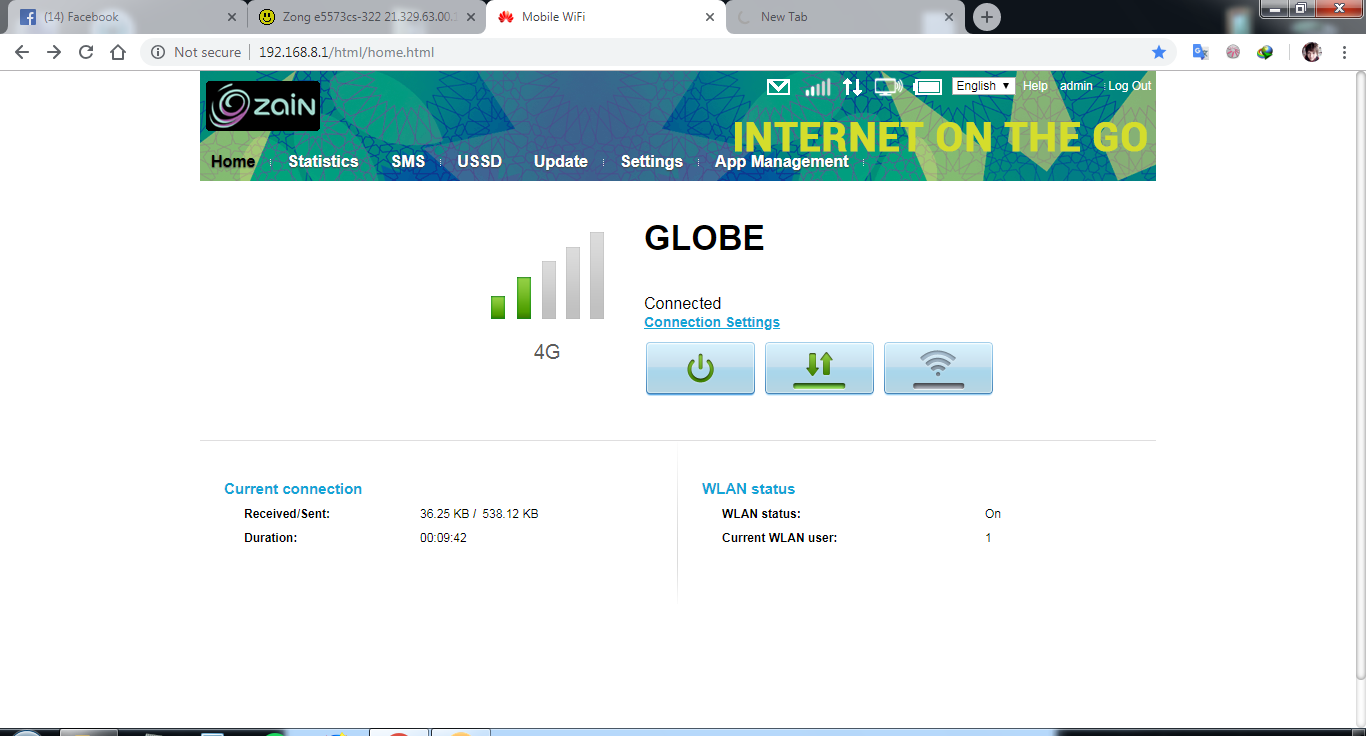Click the admin user link
1366x736 pixels.
click(1076, 86)
